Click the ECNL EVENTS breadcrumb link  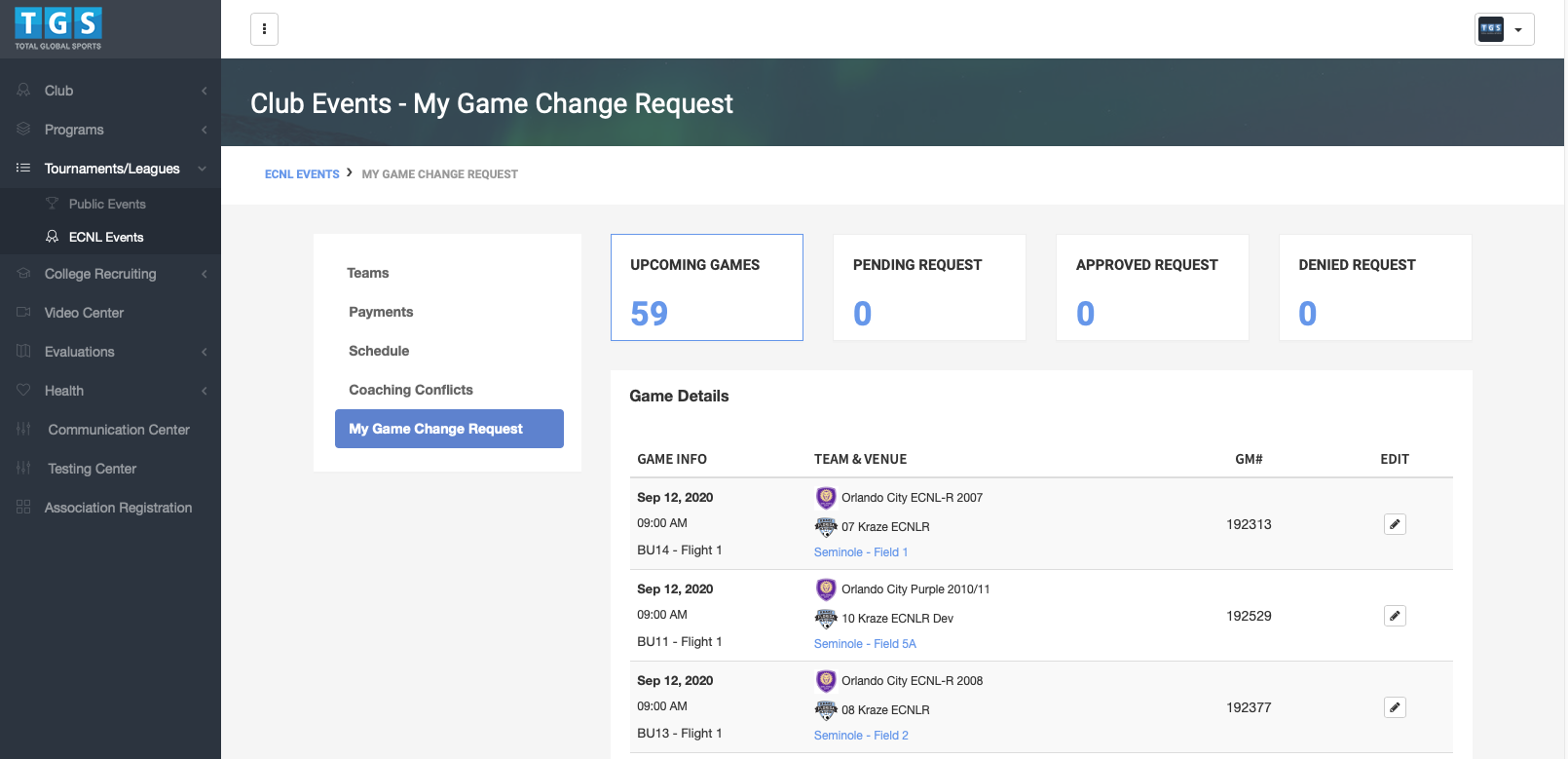[302, 174]
